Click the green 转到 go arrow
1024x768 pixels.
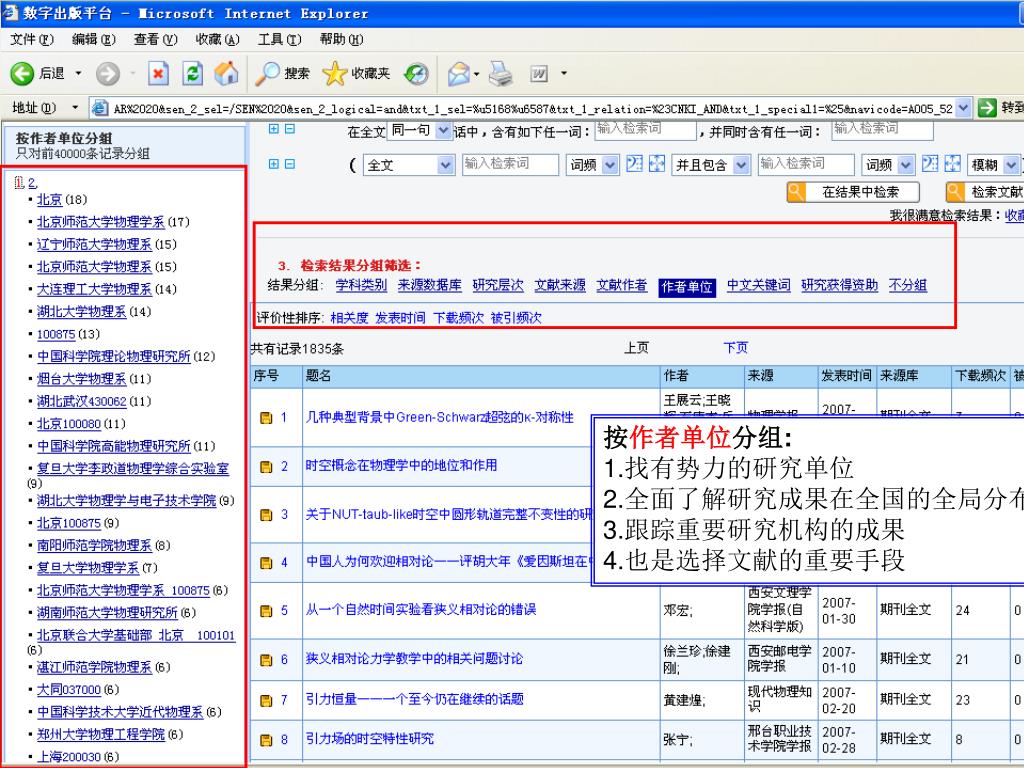click(x=987, y=108)
